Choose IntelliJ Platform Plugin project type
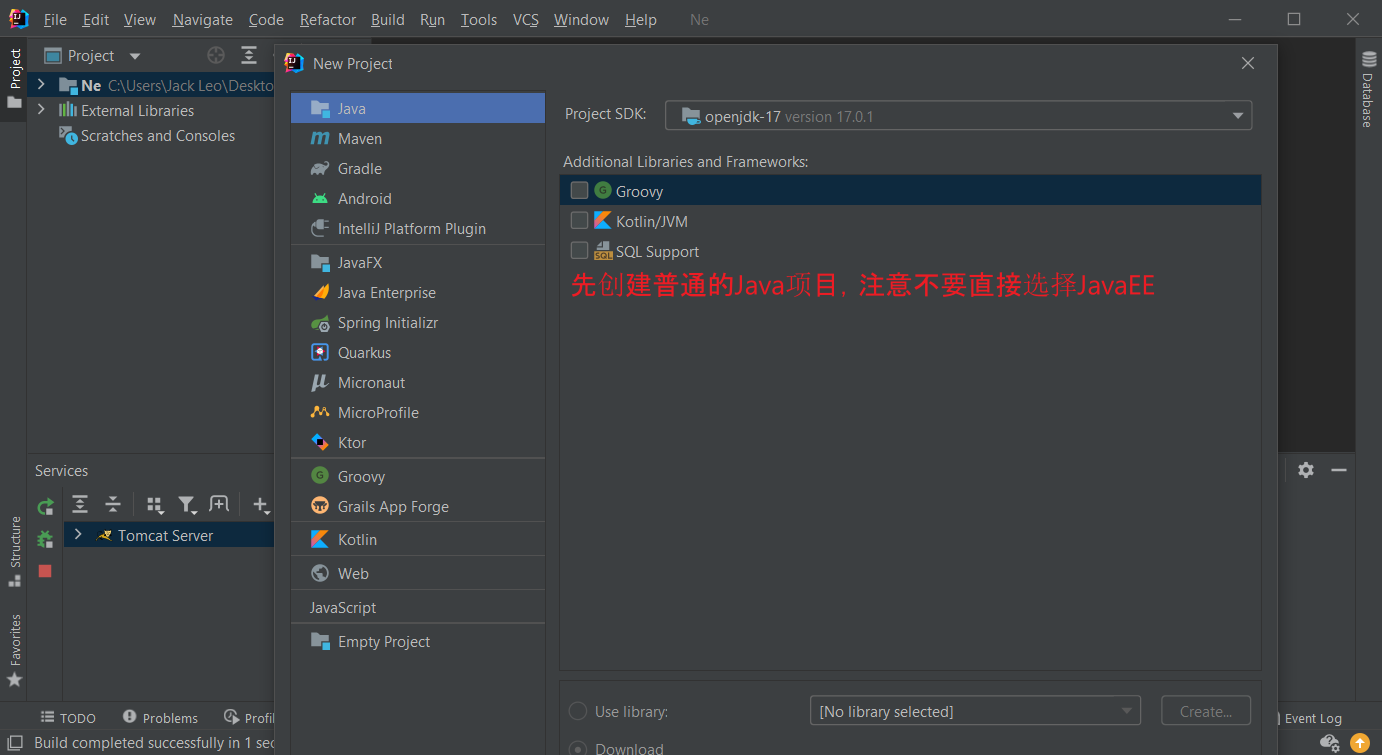Screen dimensions: 1382x755 [418, 228]
